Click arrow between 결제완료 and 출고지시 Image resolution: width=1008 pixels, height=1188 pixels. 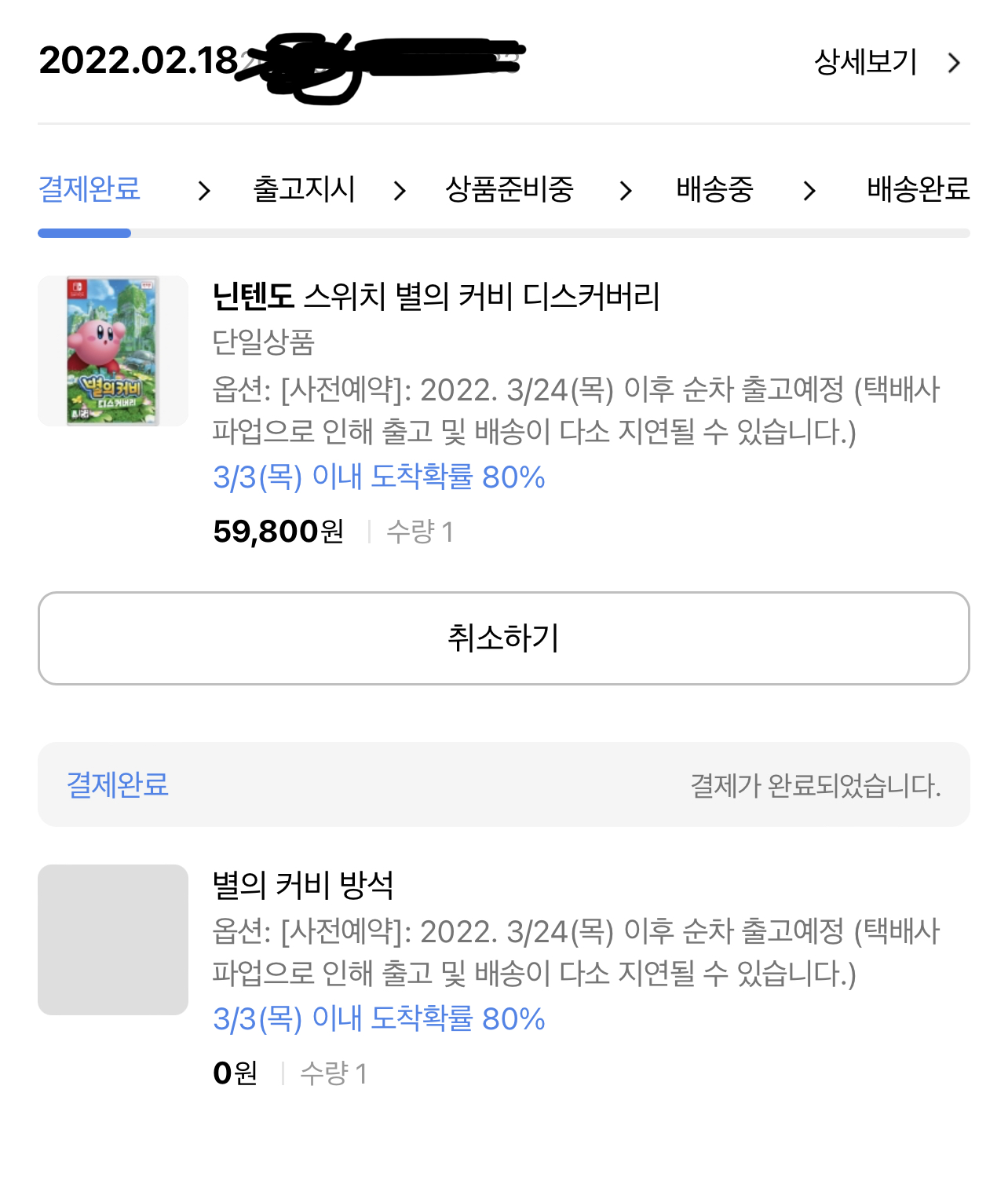click(x=204, y=191)
